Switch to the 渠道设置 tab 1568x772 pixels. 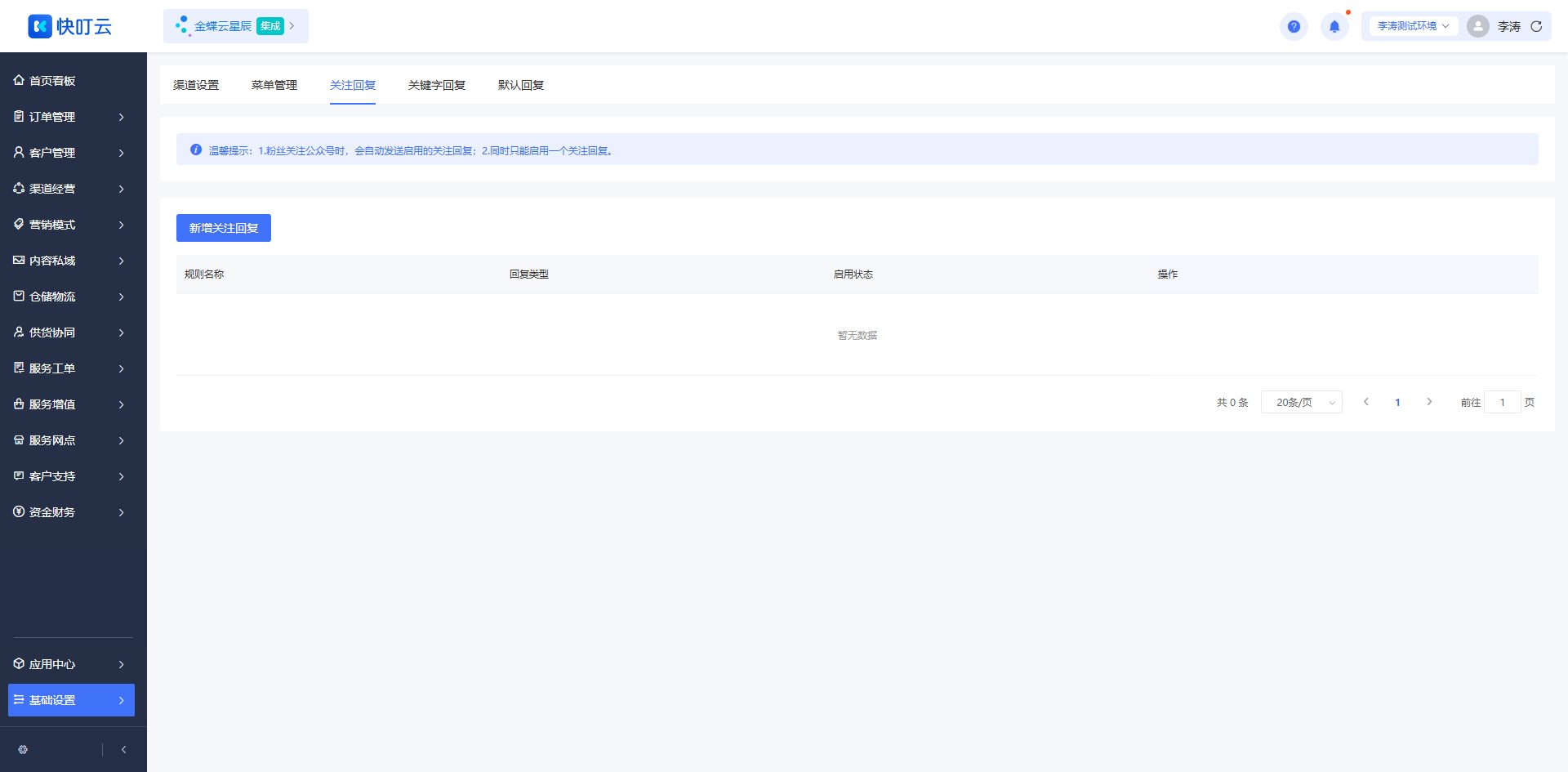[x=196, y=85]
